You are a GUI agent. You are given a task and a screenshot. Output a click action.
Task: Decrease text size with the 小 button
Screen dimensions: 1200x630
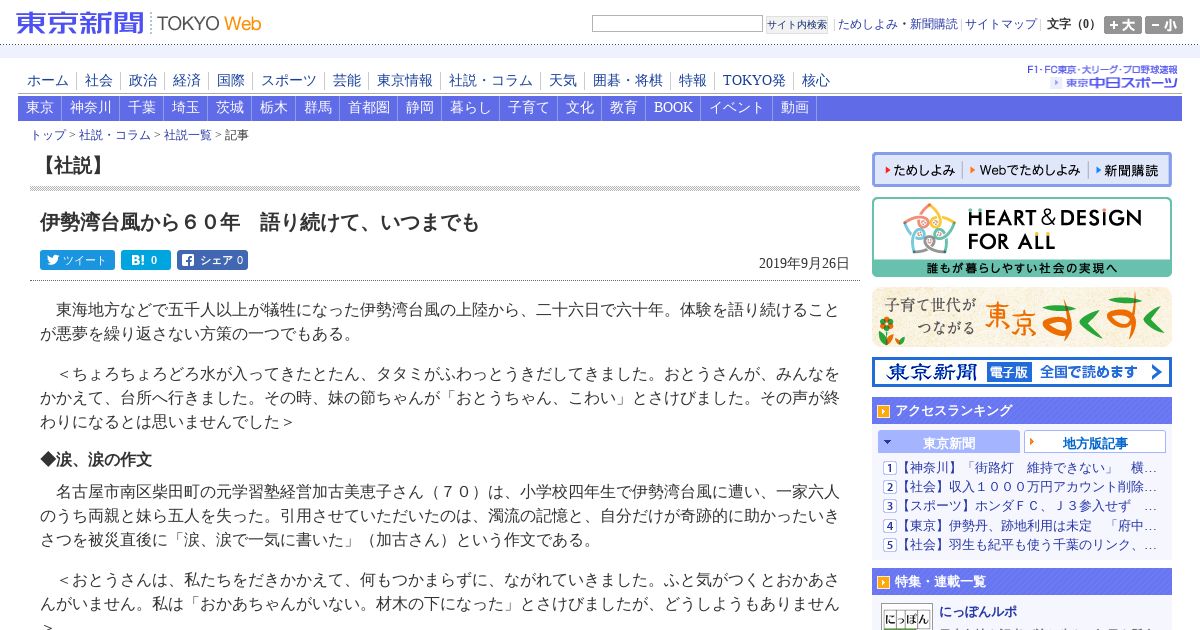[1163, 25]
